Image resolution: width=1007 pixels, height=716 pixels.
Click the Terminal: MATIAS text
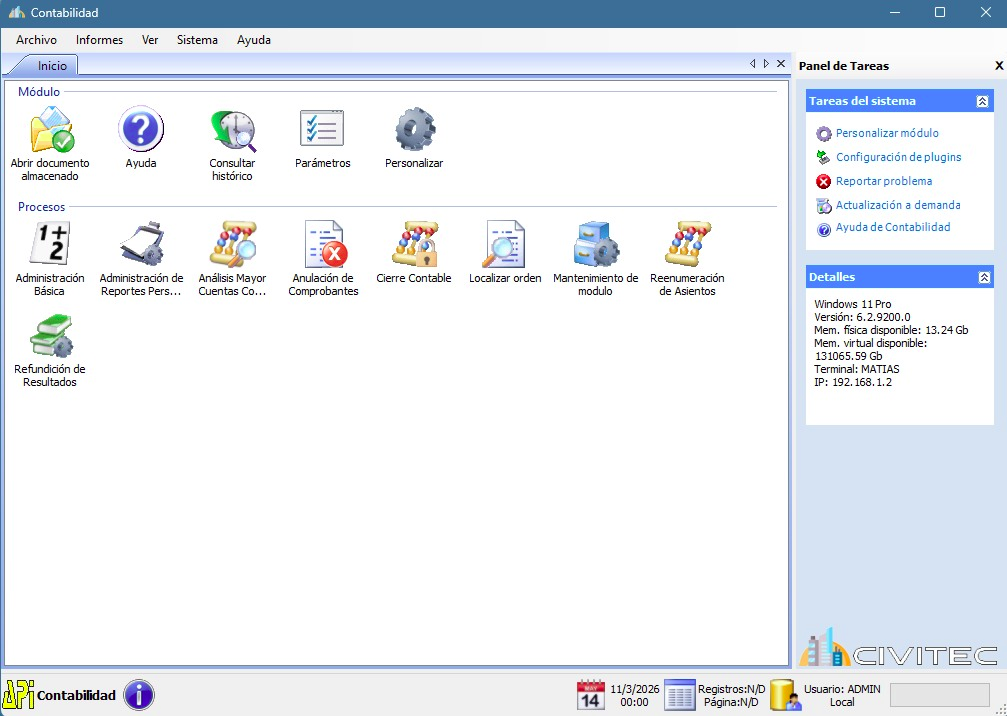857,369
